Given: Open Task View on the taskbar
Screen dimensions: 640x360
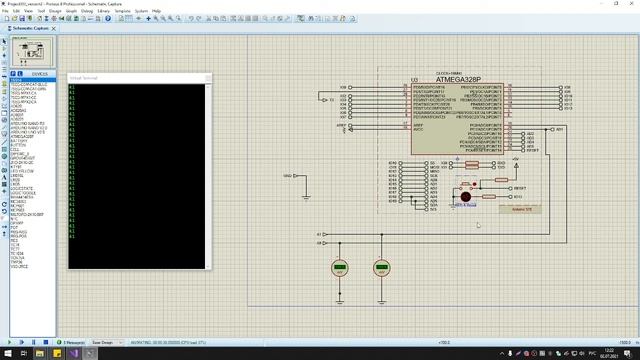Looking at the screenshot, I should point(24,353).
